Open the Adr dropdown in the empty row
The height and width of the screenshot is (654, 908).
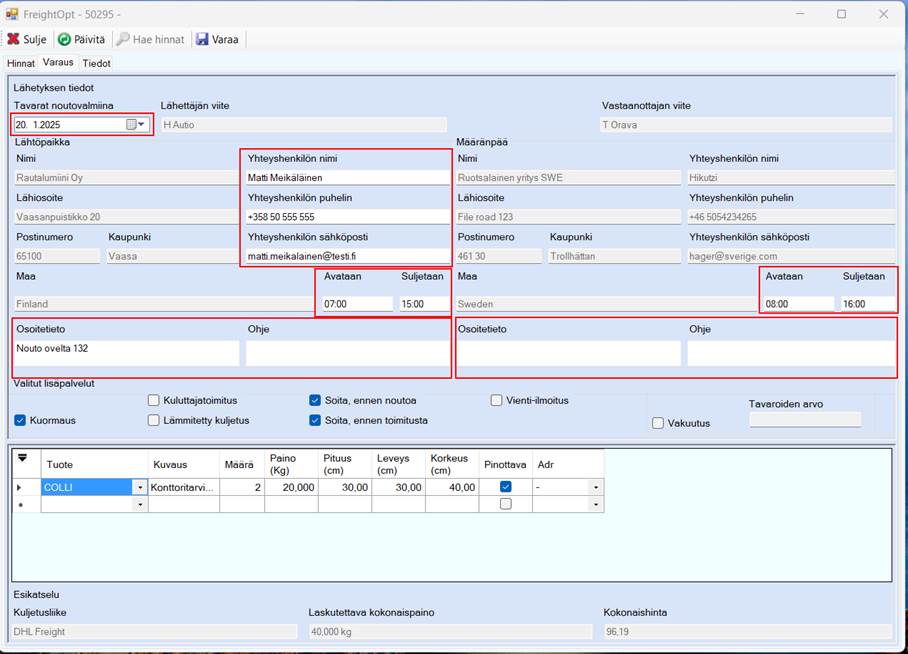[596, 505]
